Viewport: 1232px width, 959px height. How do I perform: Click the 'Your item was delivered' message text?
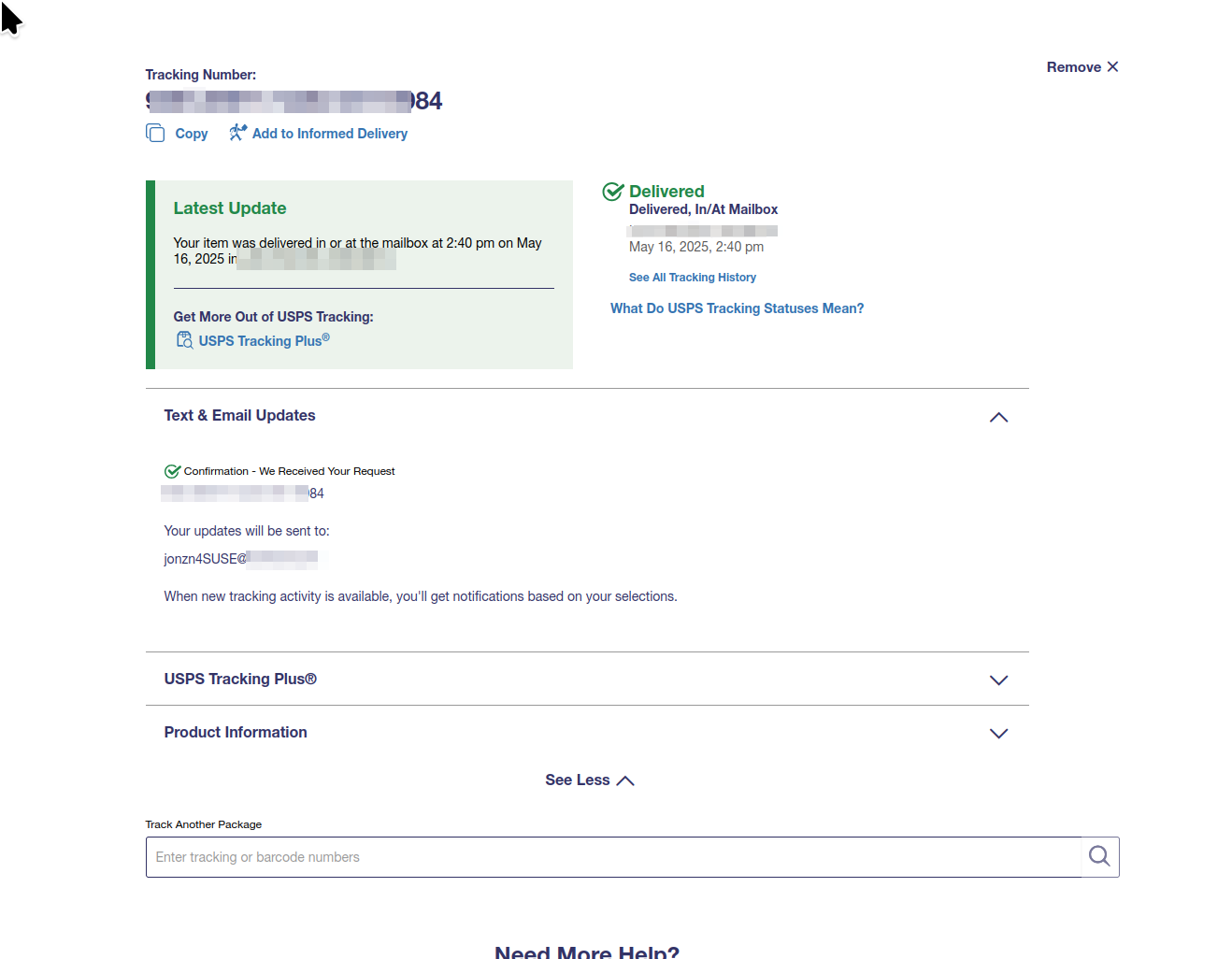(x=358, y=250)
